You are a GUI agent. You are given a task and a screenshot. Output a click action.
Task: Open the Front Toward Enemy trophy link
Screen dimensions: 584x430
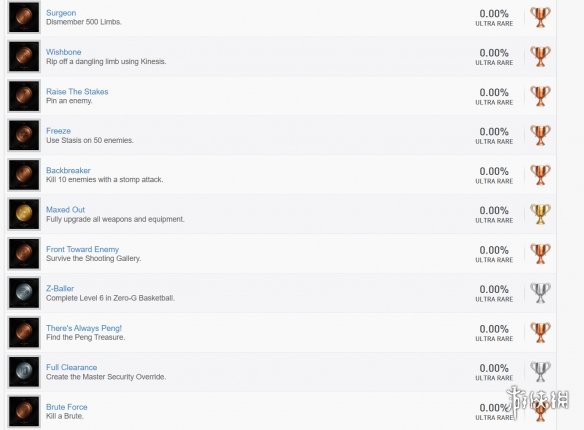(x=82, y=249)
